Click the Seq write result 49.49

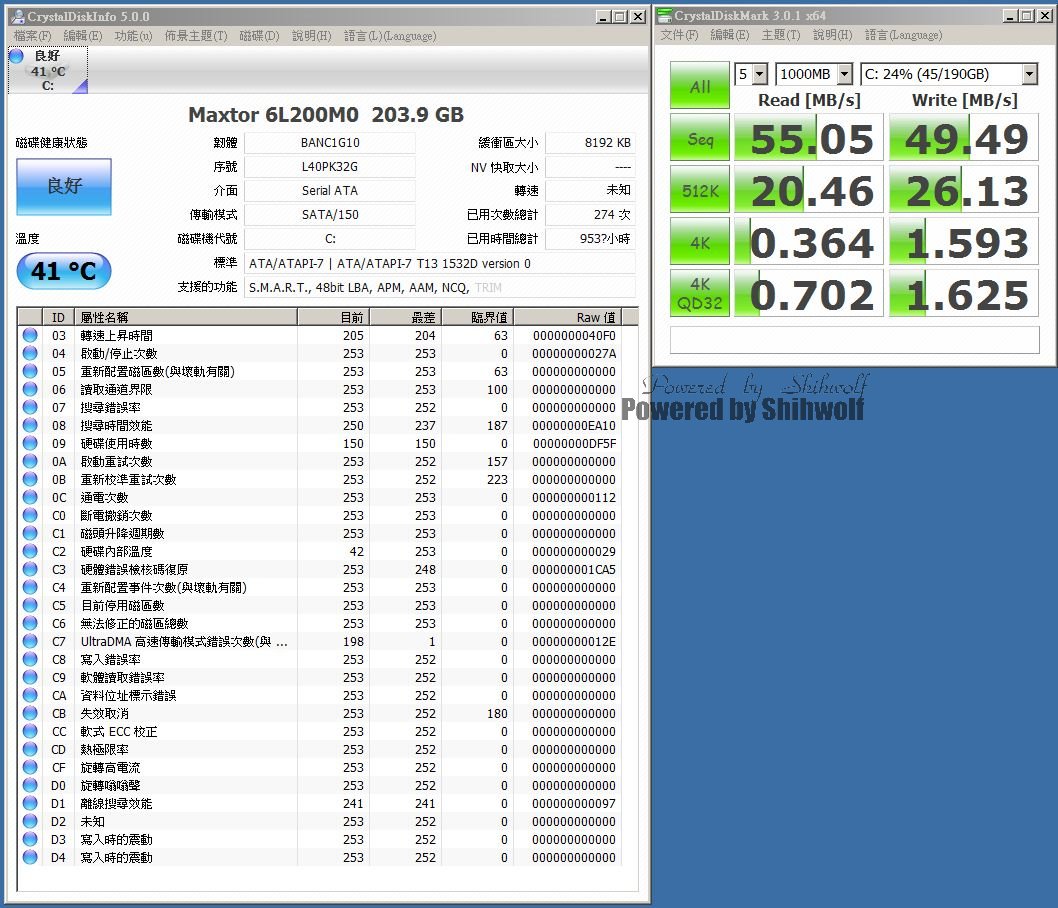pos(964,138)
